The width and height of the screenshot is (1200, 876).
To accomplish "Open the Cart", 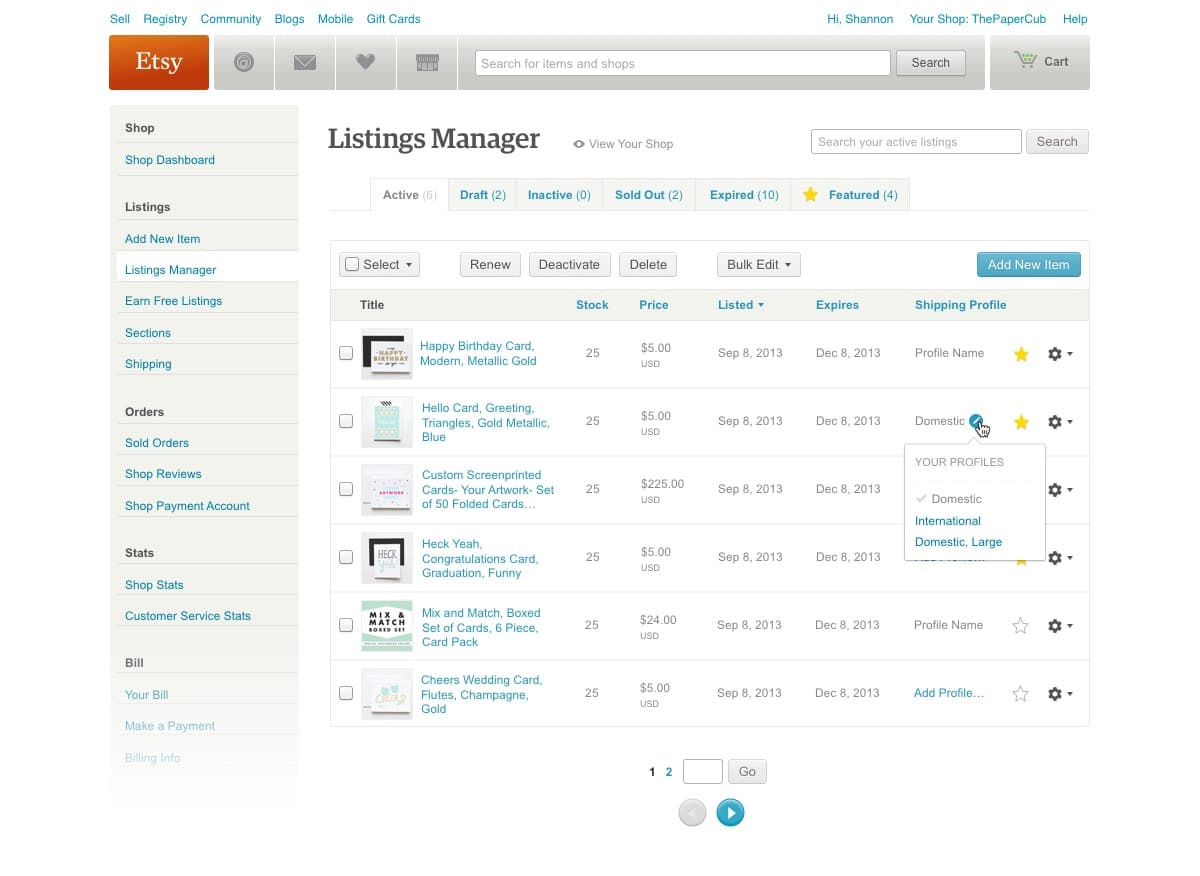I will (1038, 62).
